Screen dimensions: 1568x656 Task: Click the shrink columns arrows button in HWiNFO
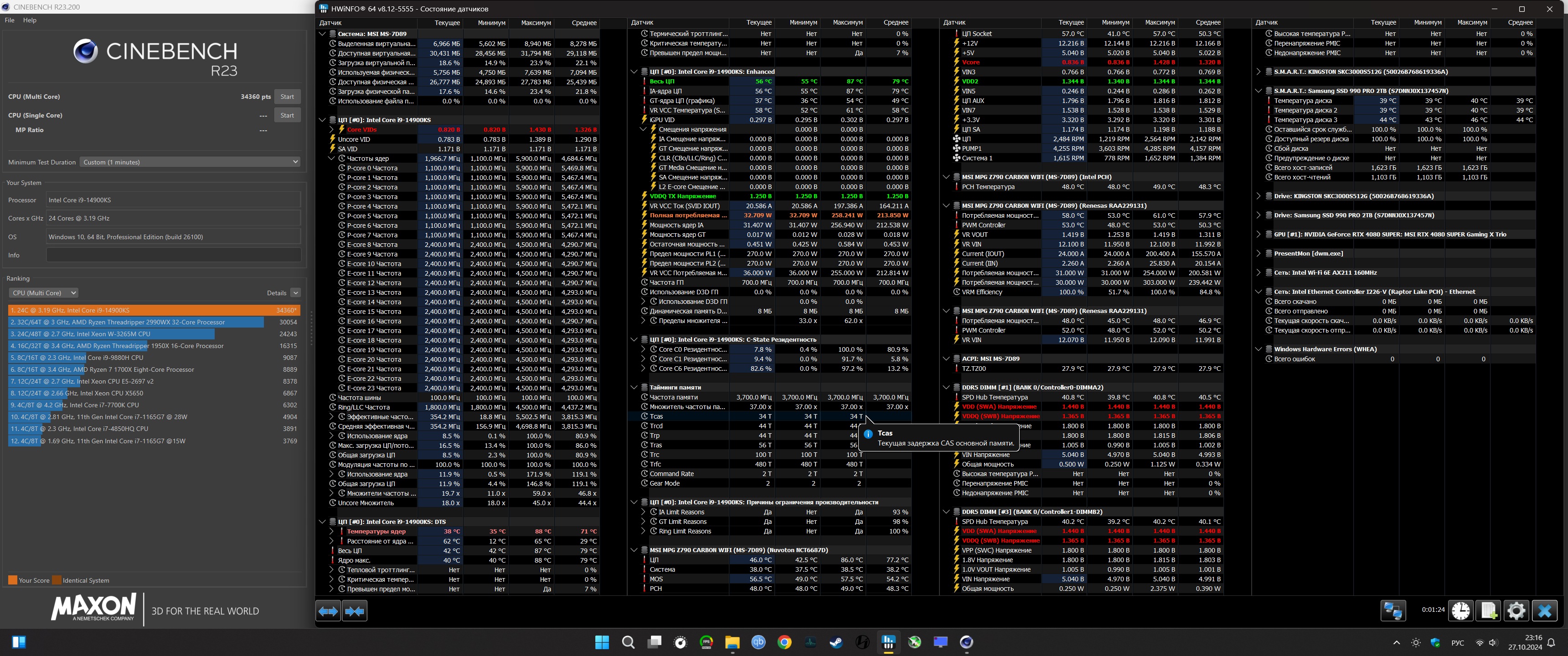tap(354, 611)
